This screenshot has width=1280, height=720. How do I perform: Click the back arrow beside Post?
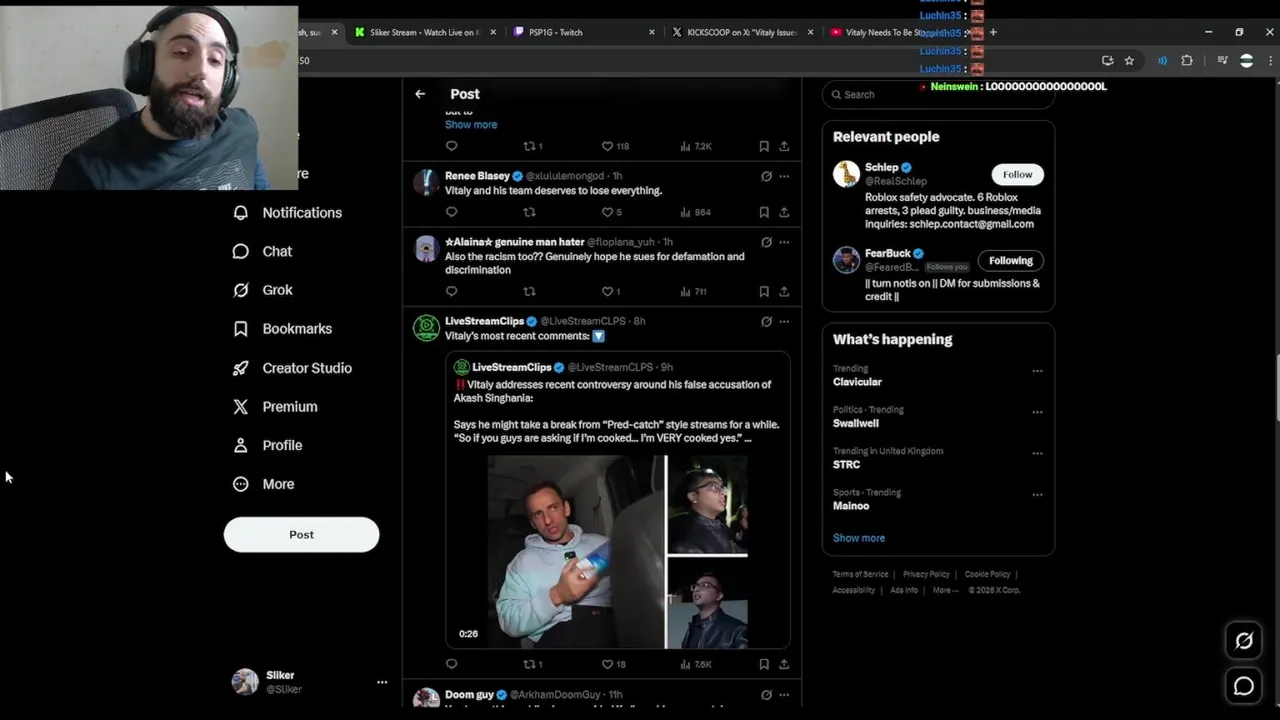(420, 94)
